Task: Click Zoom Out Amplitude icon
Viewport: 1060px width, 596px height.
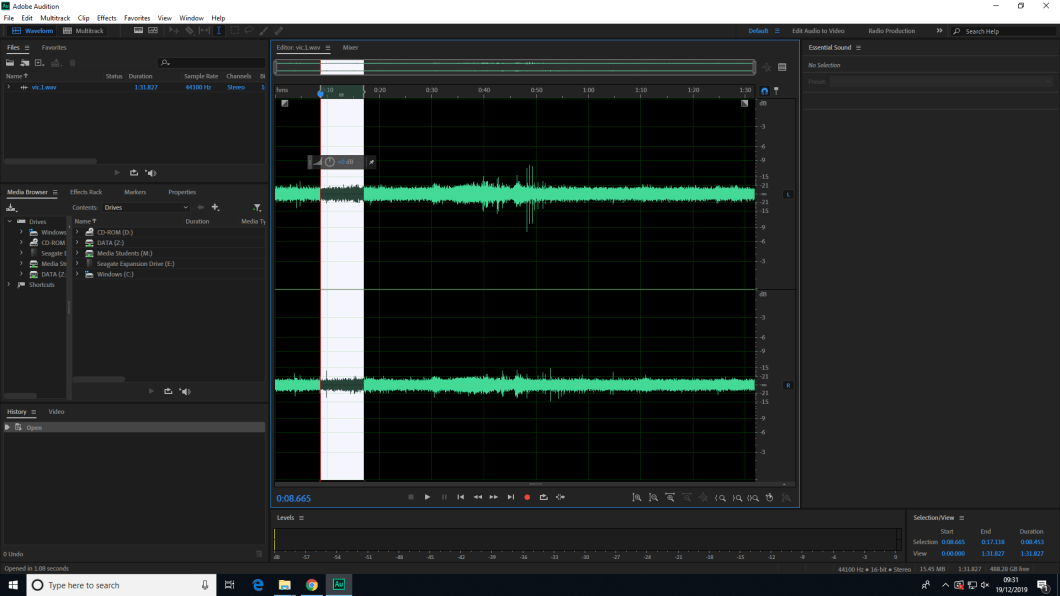Action: click(653, 497)
